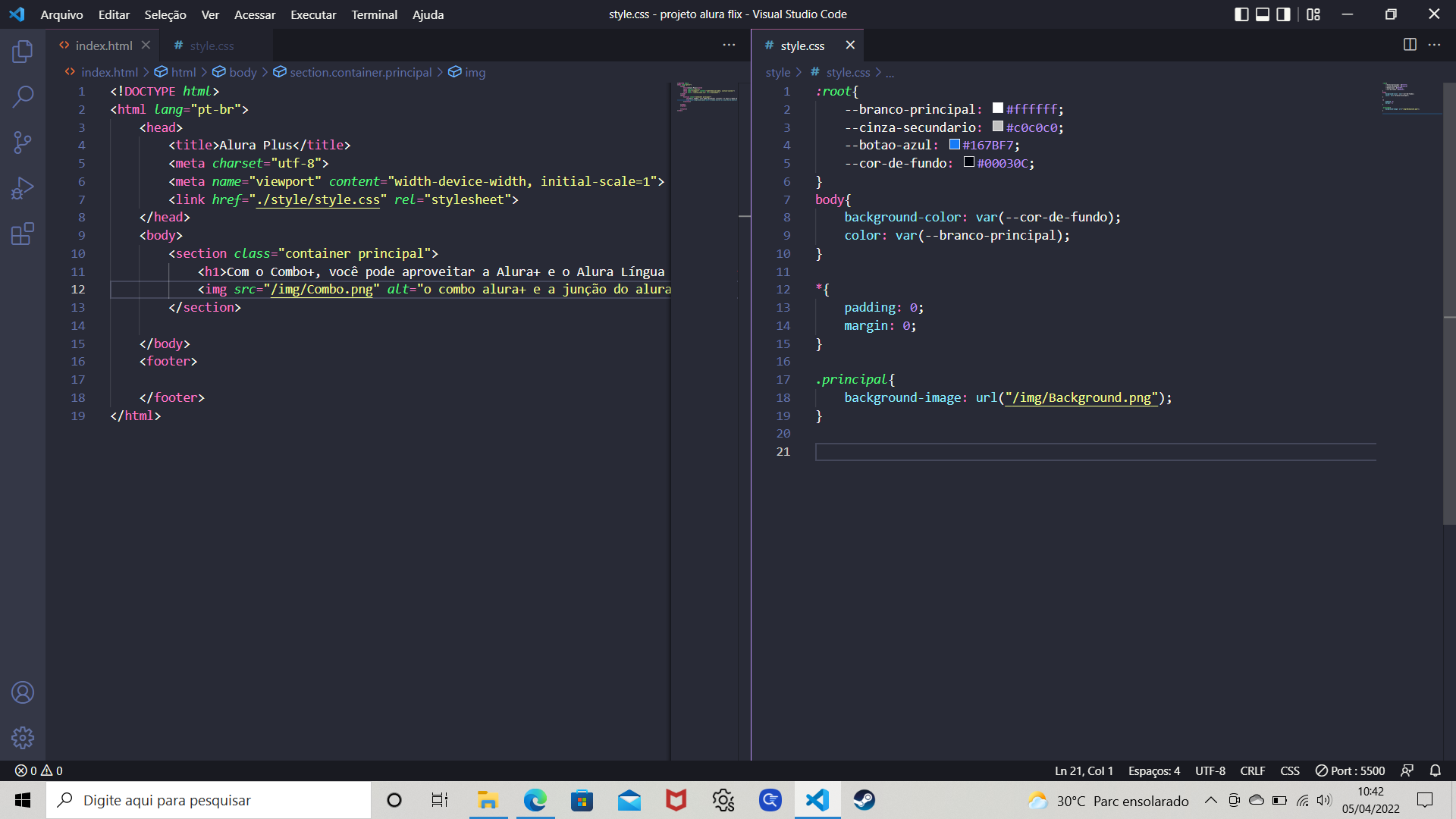Open the Editar menu
The height and width of the screenshot is (819, 1456).
point(114,14)
